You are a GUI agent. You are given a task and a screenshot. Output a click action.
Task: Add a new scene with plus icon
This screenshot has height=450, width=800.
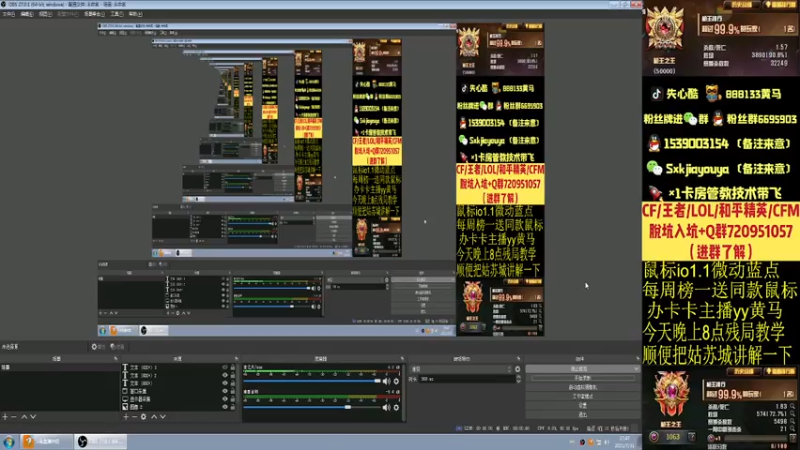pos(5,417)
